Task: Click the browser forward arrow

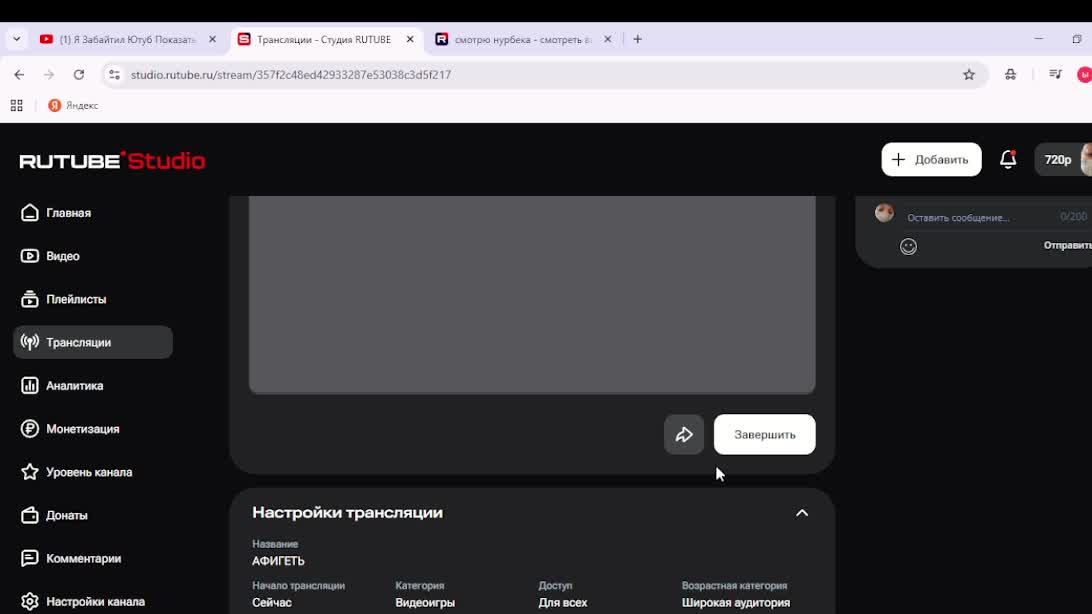Action: coord(49,74)
